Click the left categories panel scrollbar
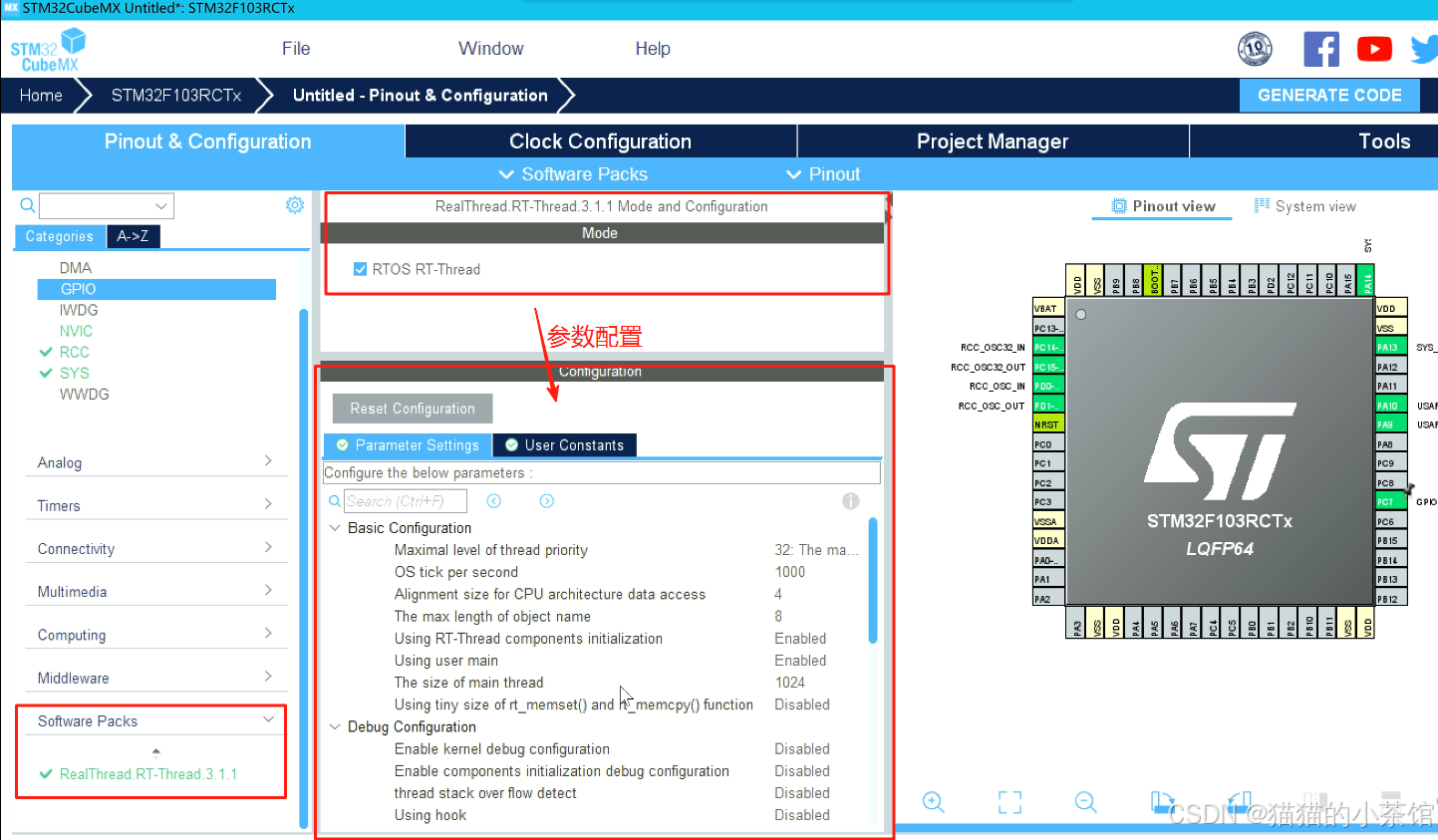 (303, 568)
